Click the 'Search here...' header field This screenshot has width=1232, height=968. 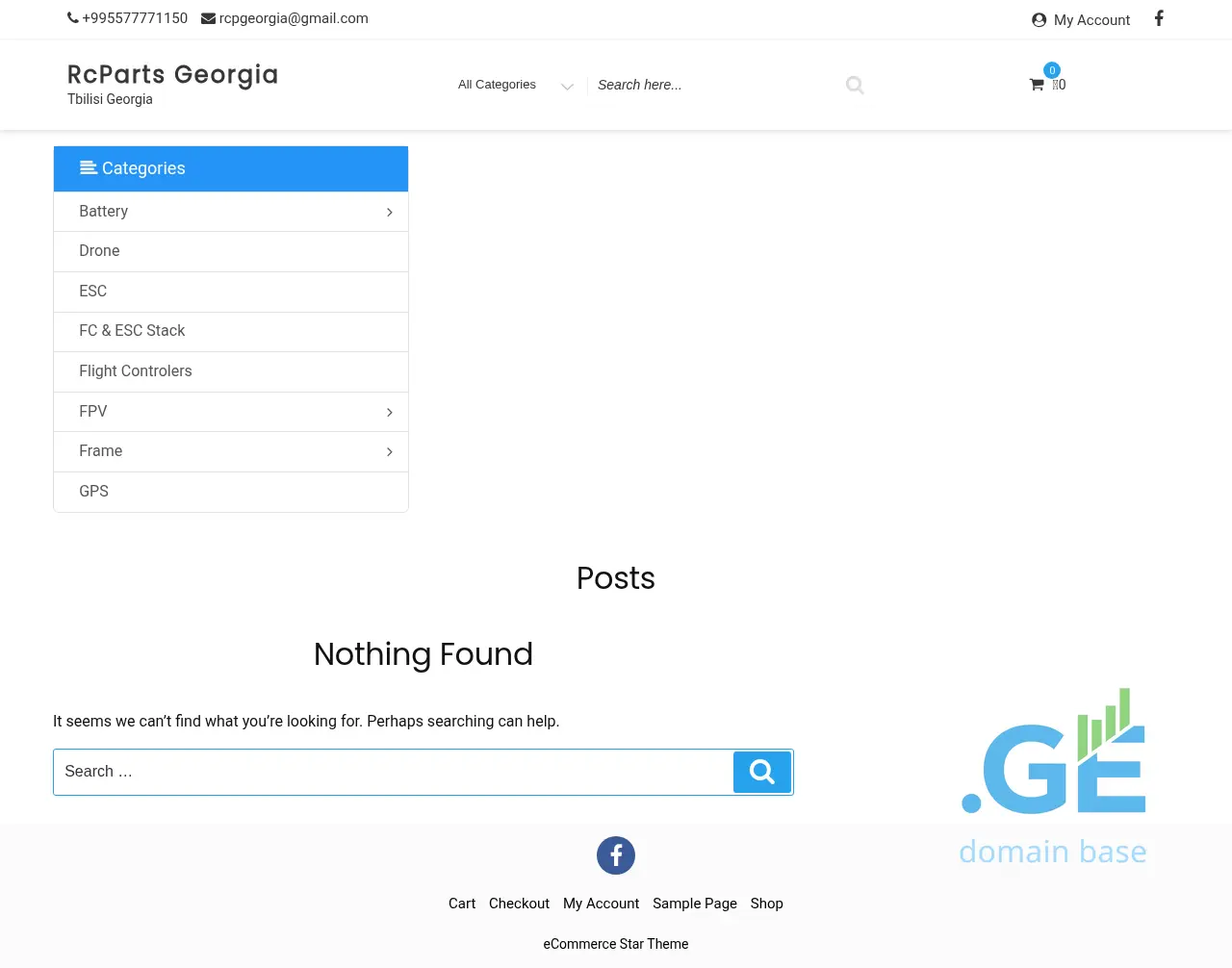[x=712, y=85]
